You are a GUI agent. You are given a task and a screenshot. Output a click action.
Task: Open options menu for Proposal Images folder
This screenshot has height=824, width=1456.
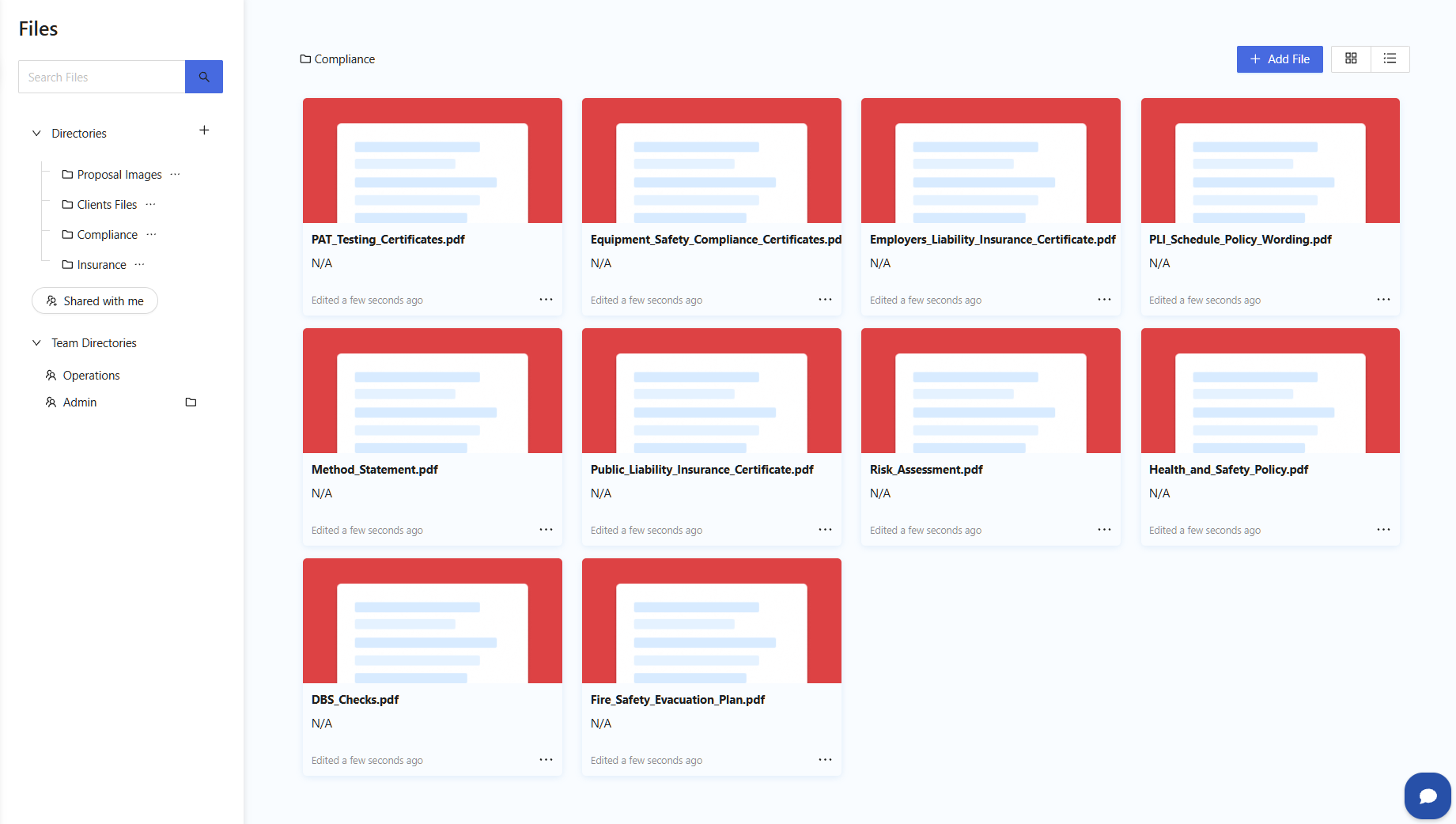point(176,174)
